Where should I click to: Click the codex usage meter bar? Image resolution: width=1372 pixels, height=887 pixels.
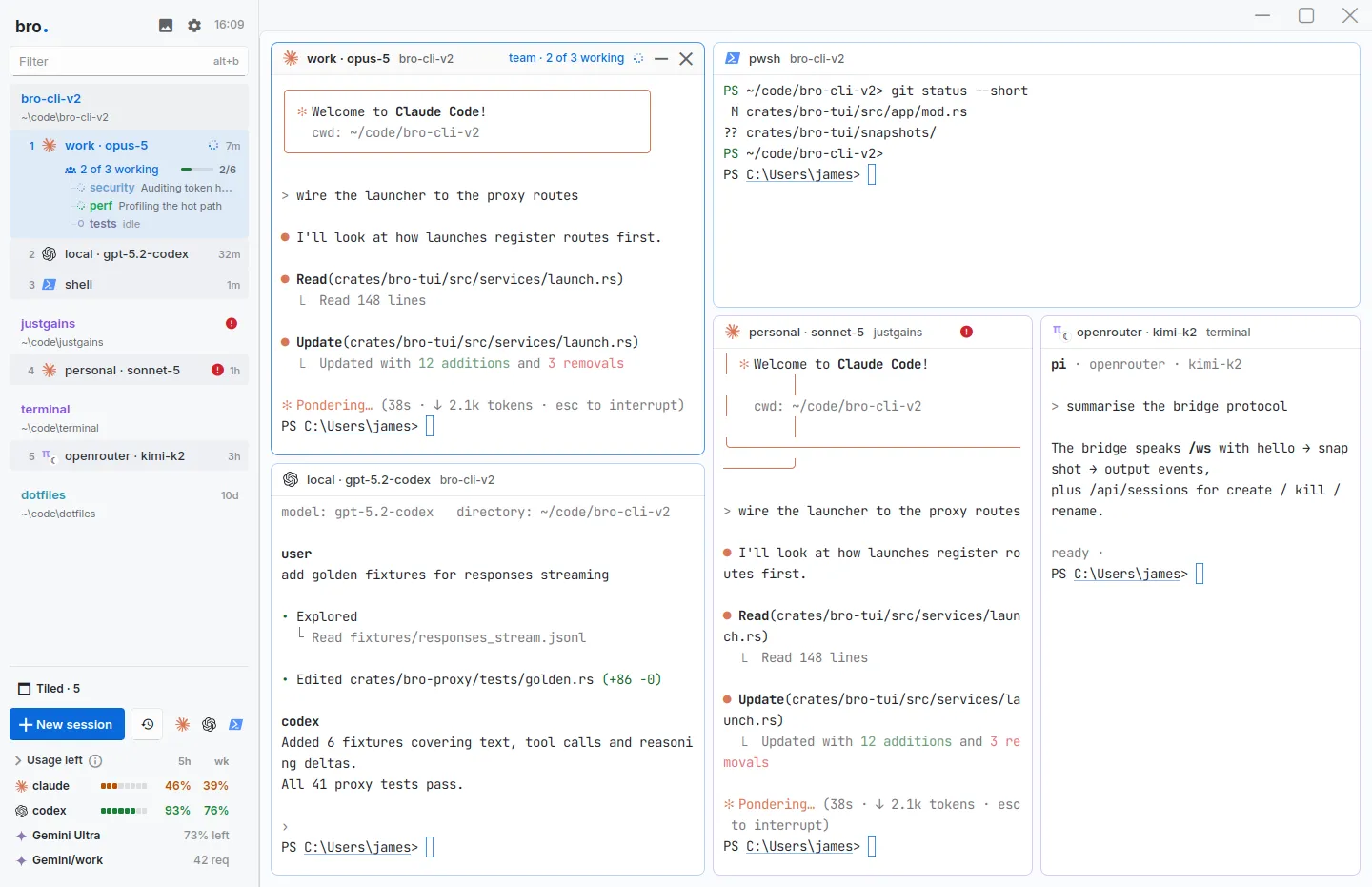click(124, 811)
